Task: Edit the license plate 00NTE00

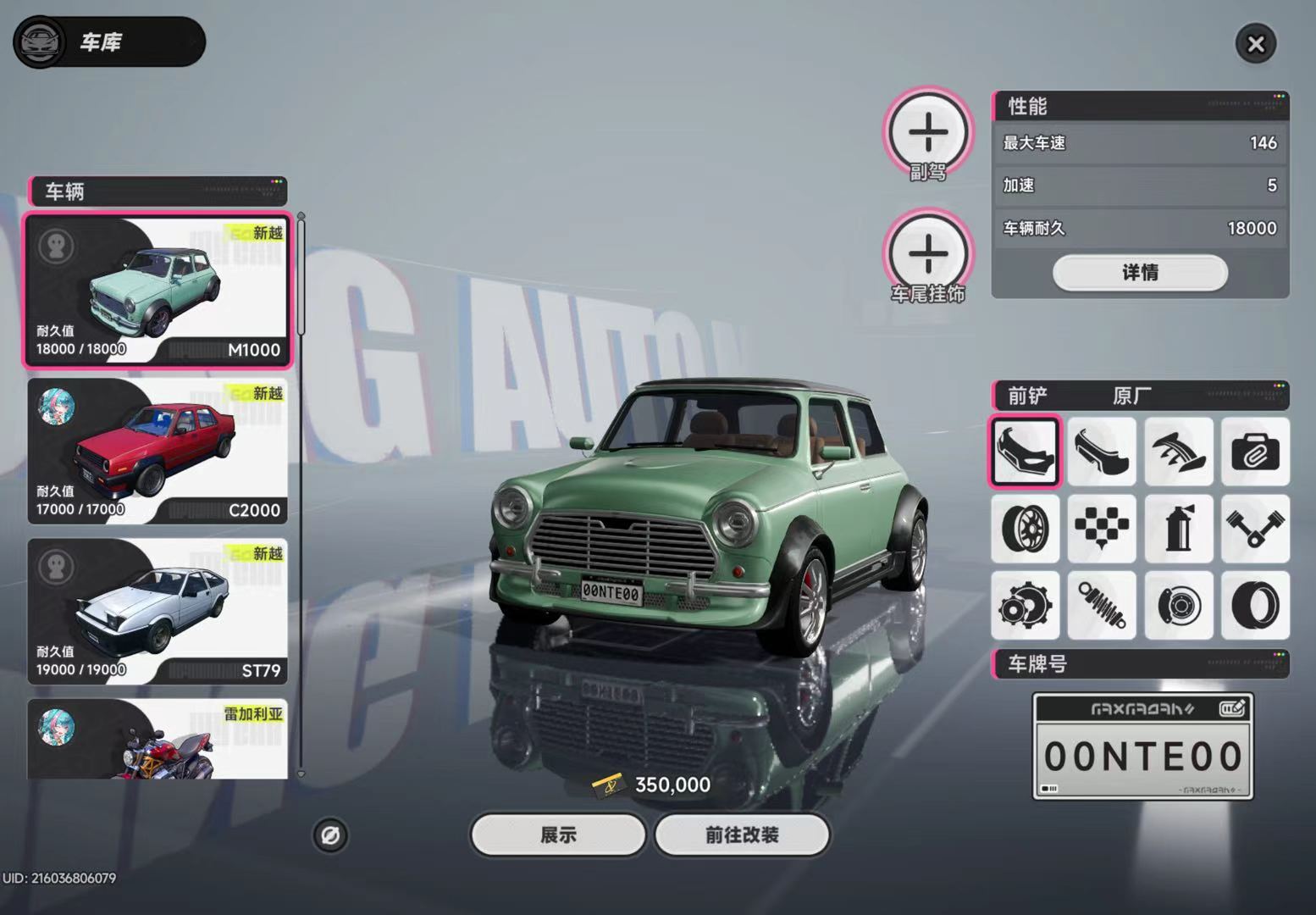Action: [x=1142, y=746]
